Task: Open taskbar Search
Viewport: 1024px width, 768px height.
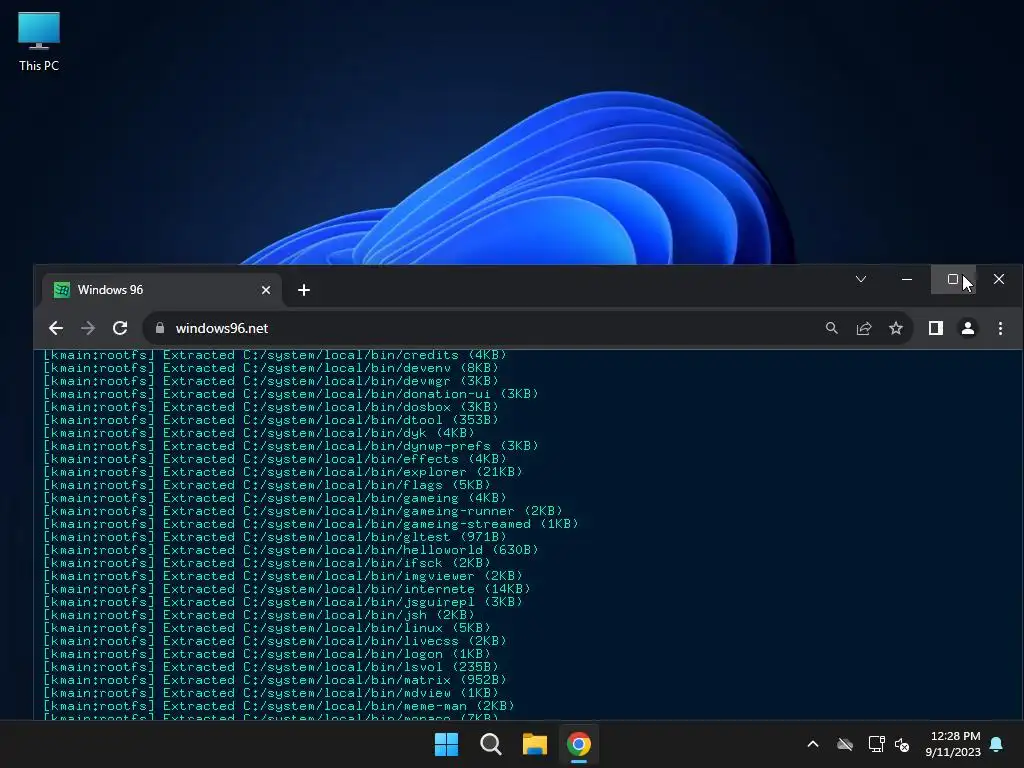Action: [x=490, y=744]
